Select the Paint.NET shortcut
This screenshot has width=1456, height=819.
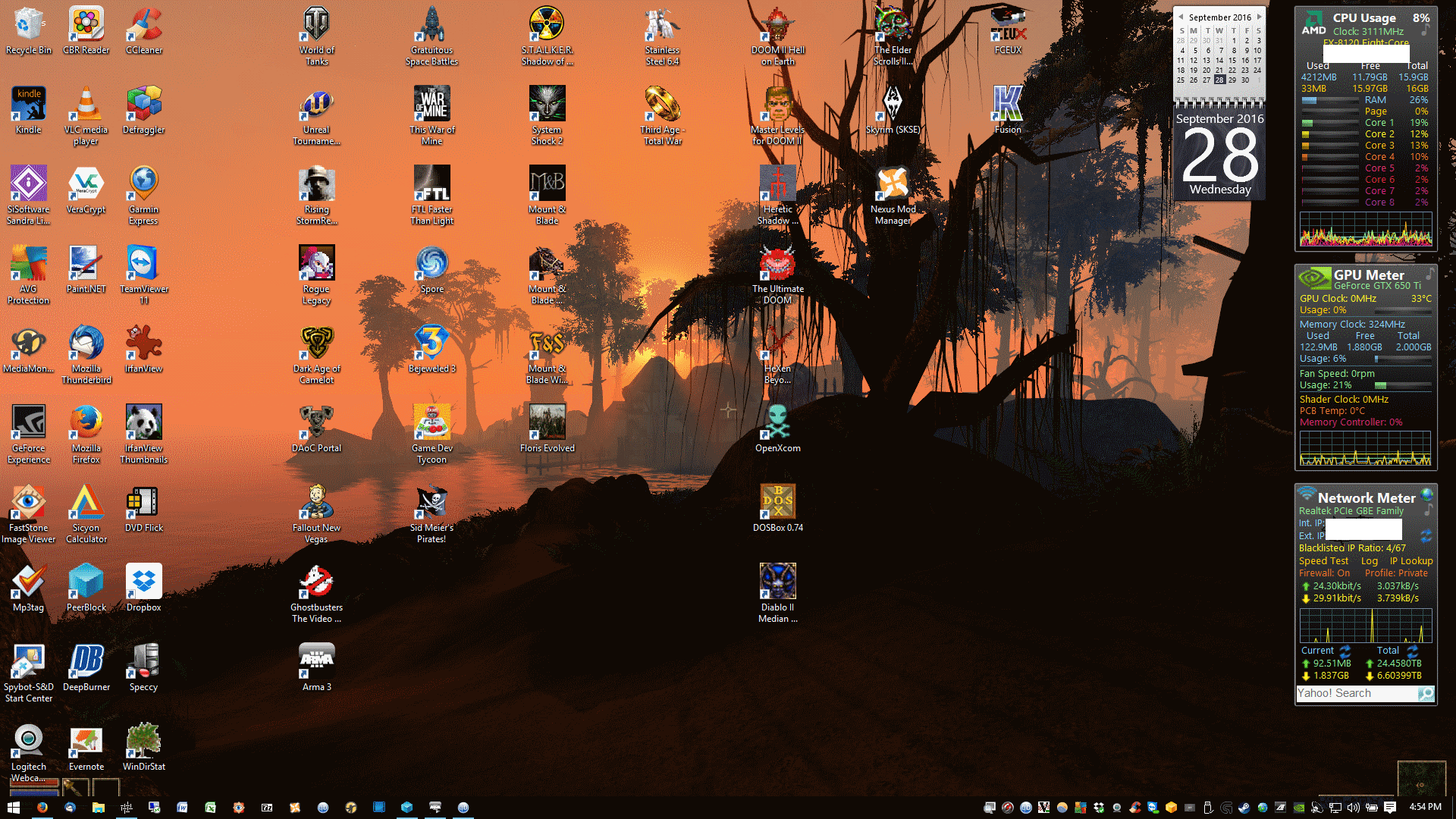[86, 270]
